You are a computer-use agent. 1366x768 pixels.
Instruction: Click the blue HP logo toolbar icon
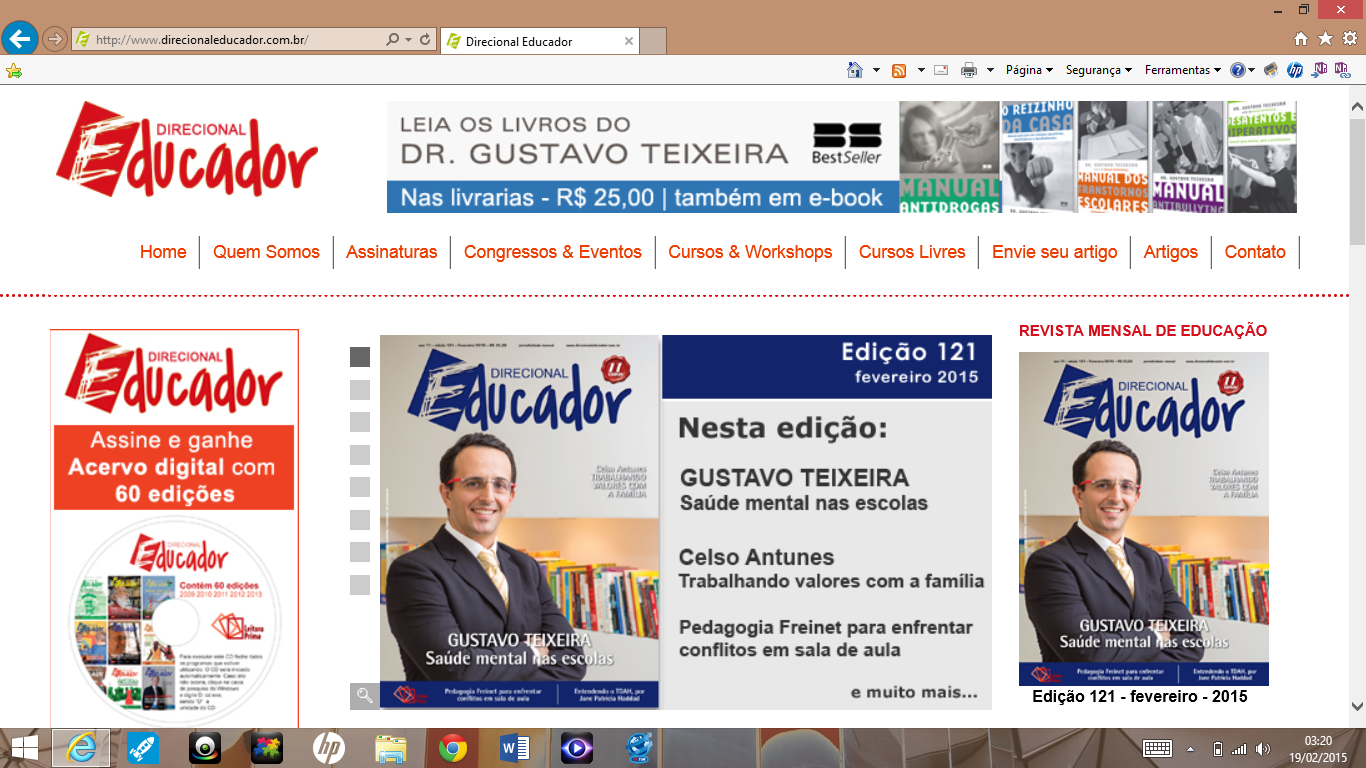[x=1296, y=70]
